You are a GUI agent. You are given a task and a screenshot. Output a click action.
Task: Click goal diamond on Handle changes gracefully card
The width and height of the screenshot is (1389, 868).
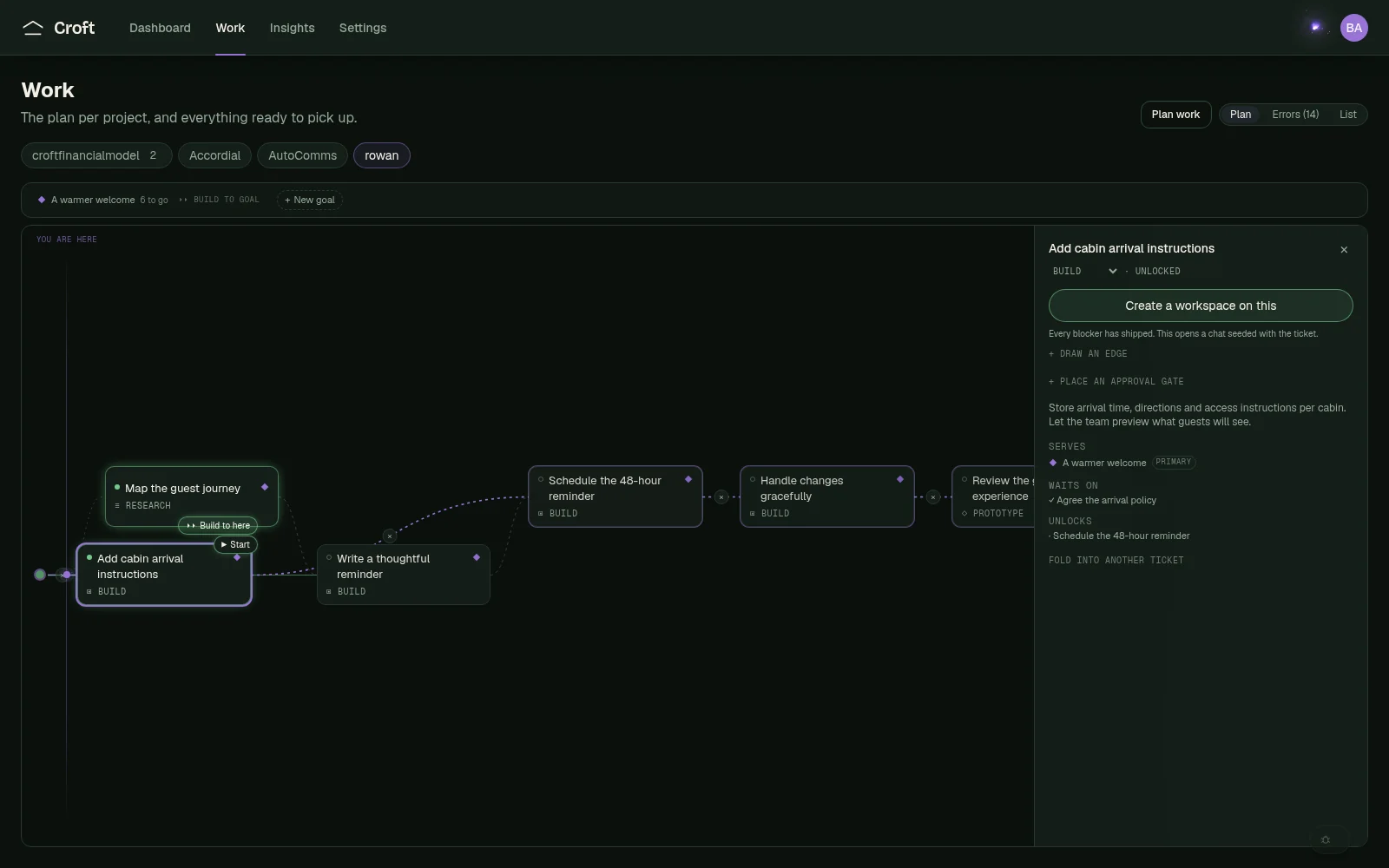[900, 479]
